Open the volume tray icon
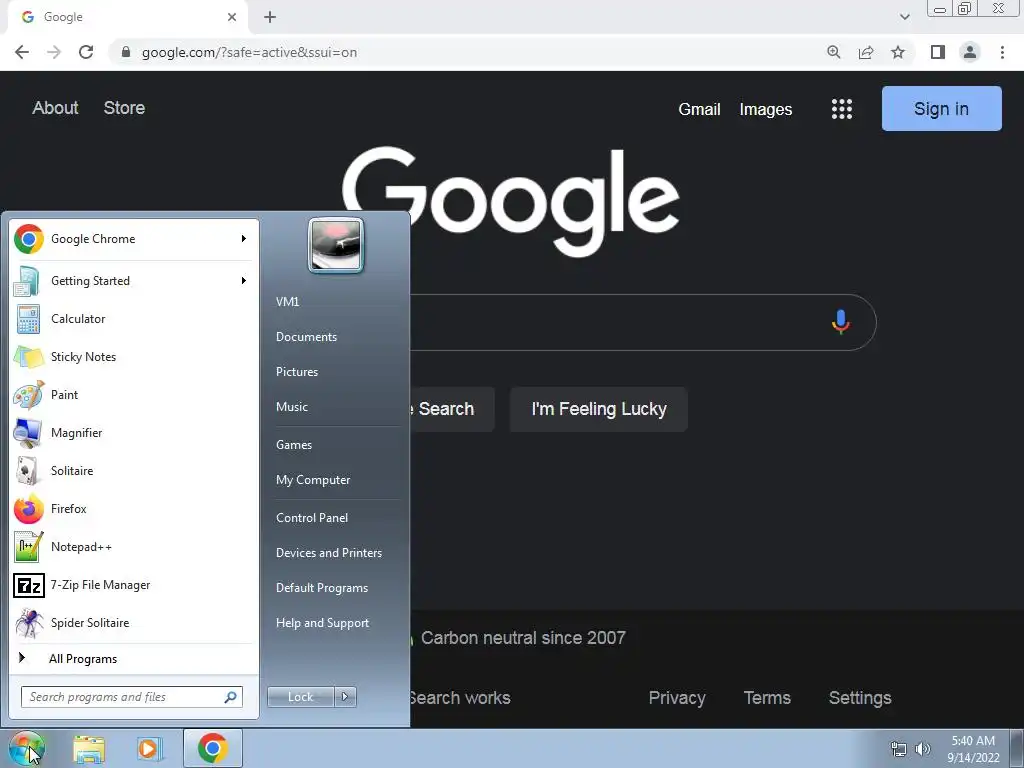The height and width of the screenshot is (768, 1024). (923, 749)
